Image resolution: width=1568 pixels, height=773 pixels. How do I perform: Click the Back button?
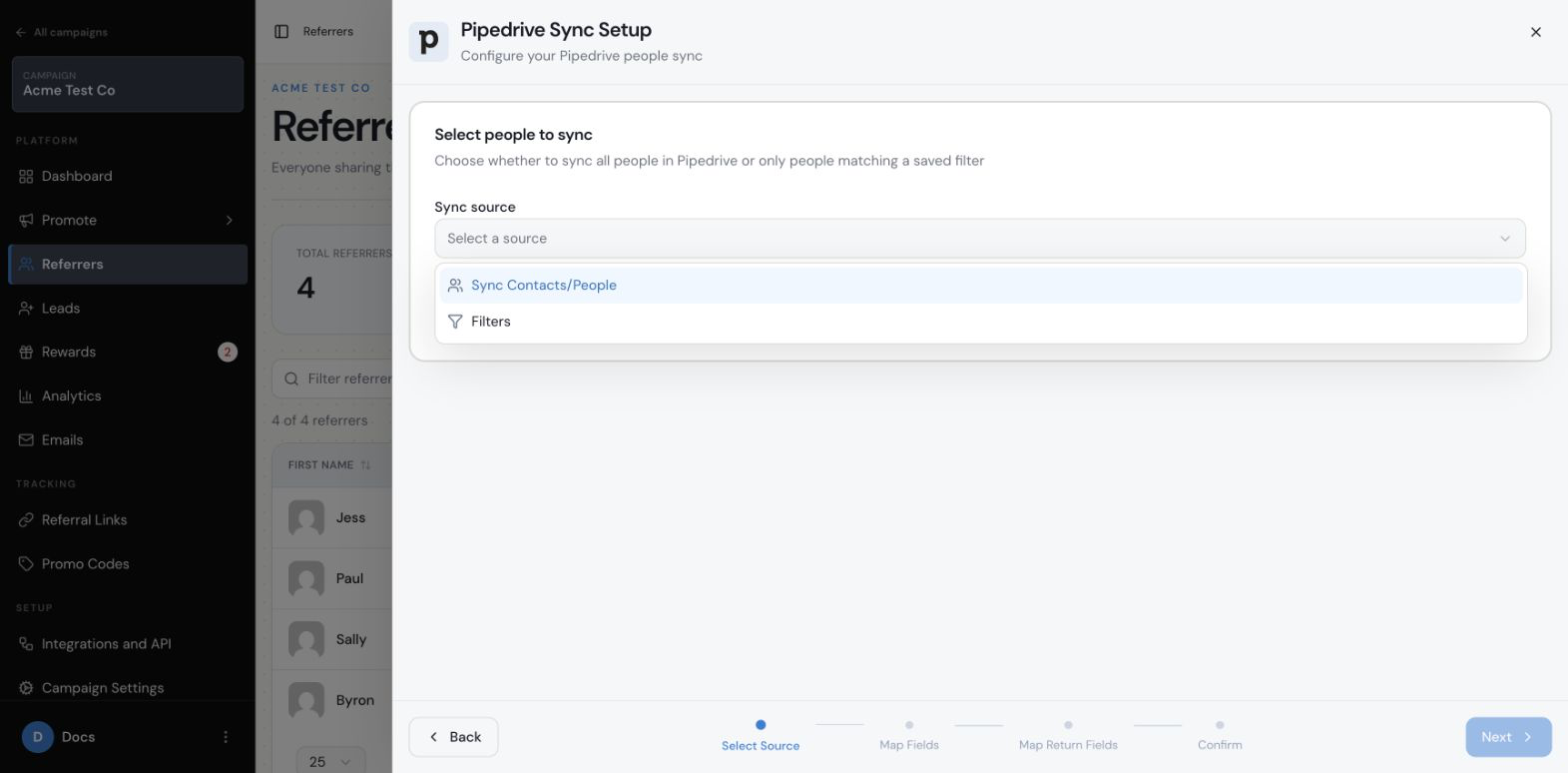coord(454,737)
